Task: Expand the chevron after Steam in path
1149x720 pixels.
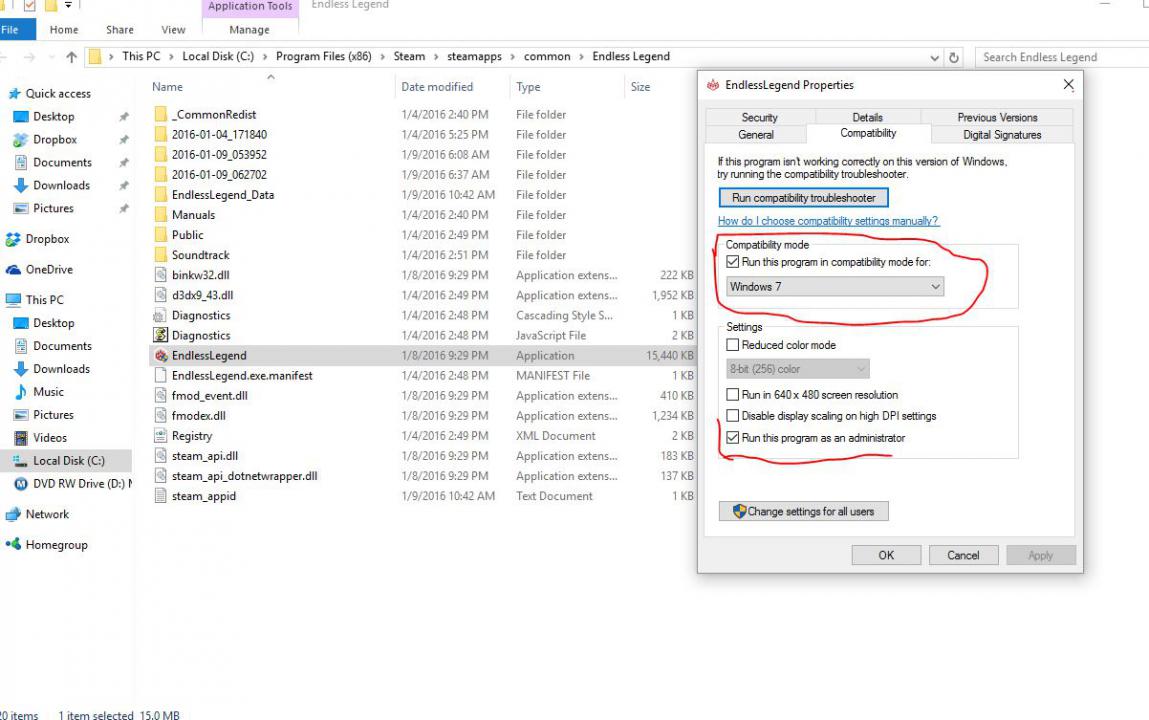Action: coord(435,56)
